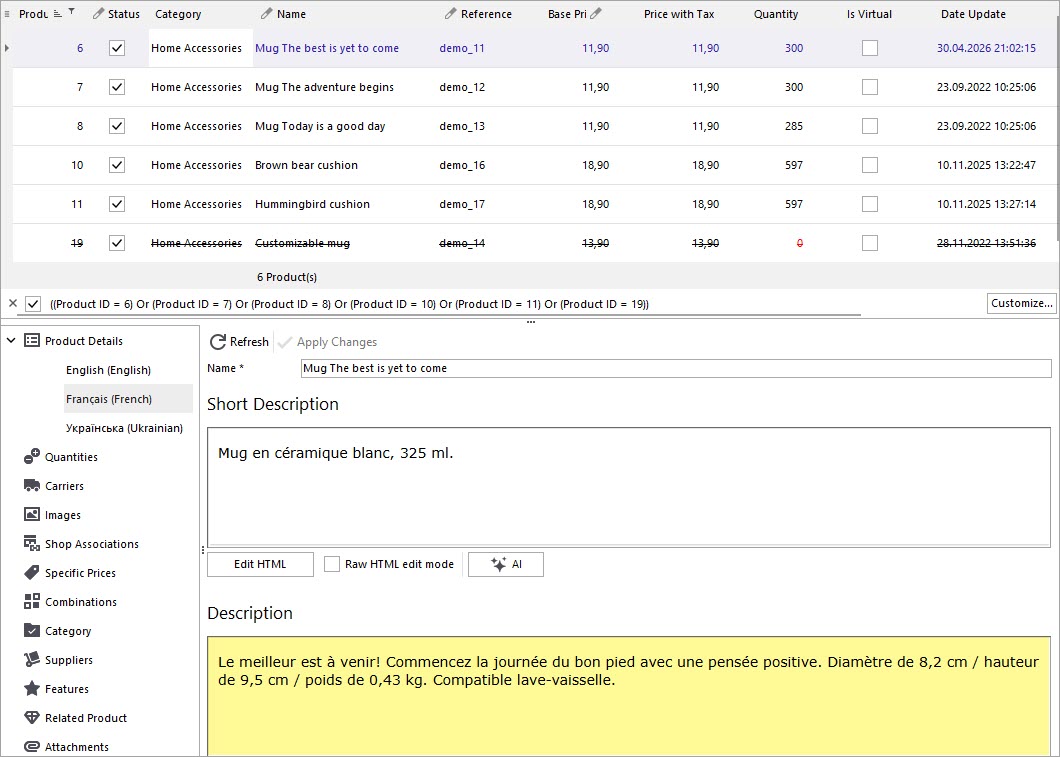The height and width of the screenshot is (757, 1060).
Task: Click the pencil icon in Base Price header
Action: coord(596,14)
